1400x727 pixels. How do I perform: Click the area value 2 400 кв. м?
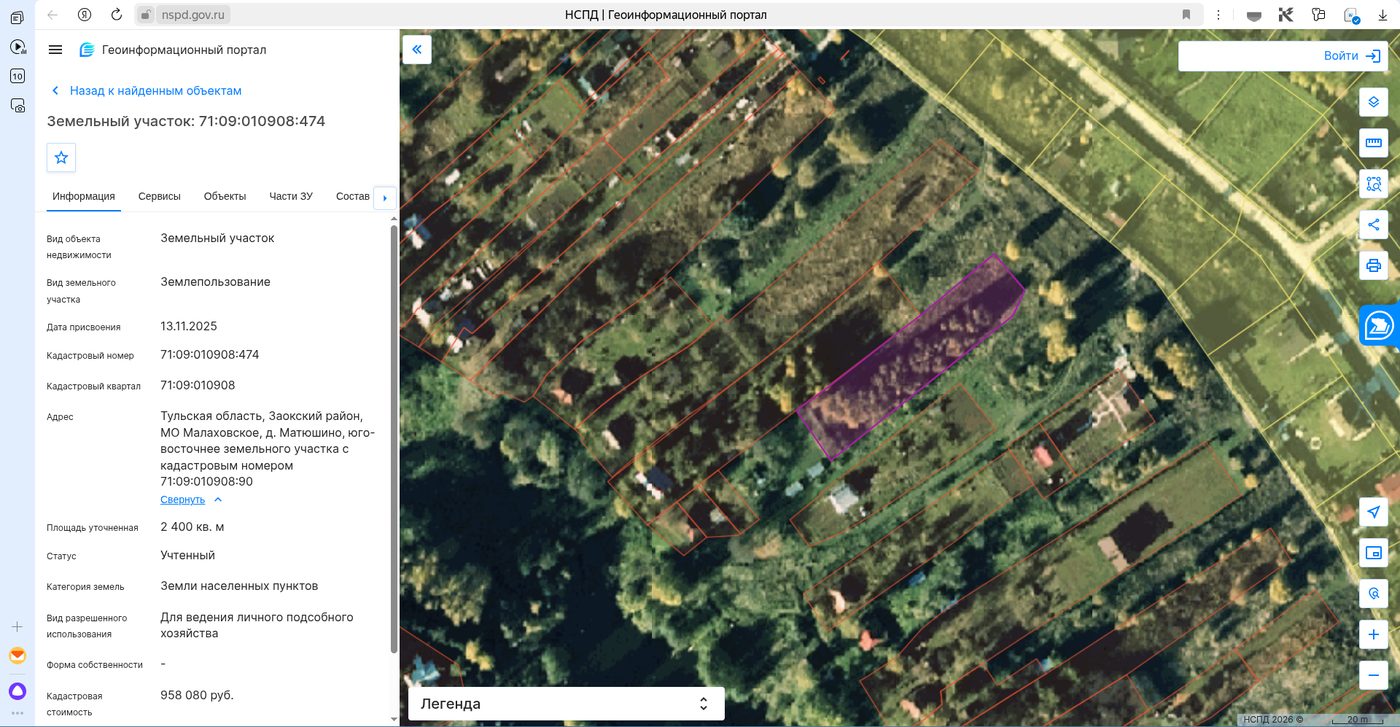click(192, 526)
